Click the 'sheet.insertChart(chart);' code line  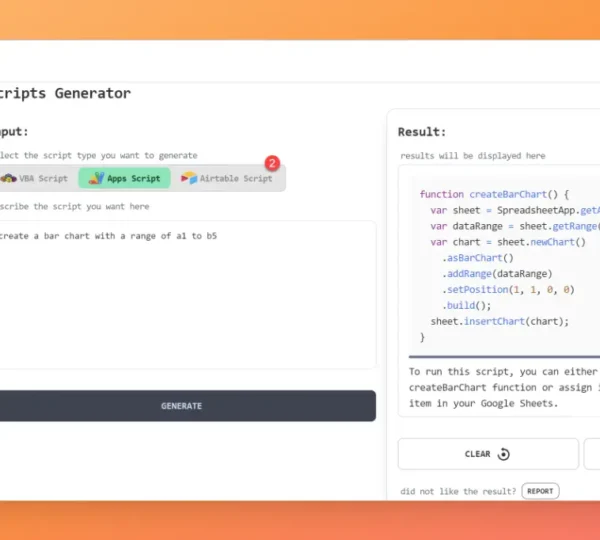tap(499, 321)
